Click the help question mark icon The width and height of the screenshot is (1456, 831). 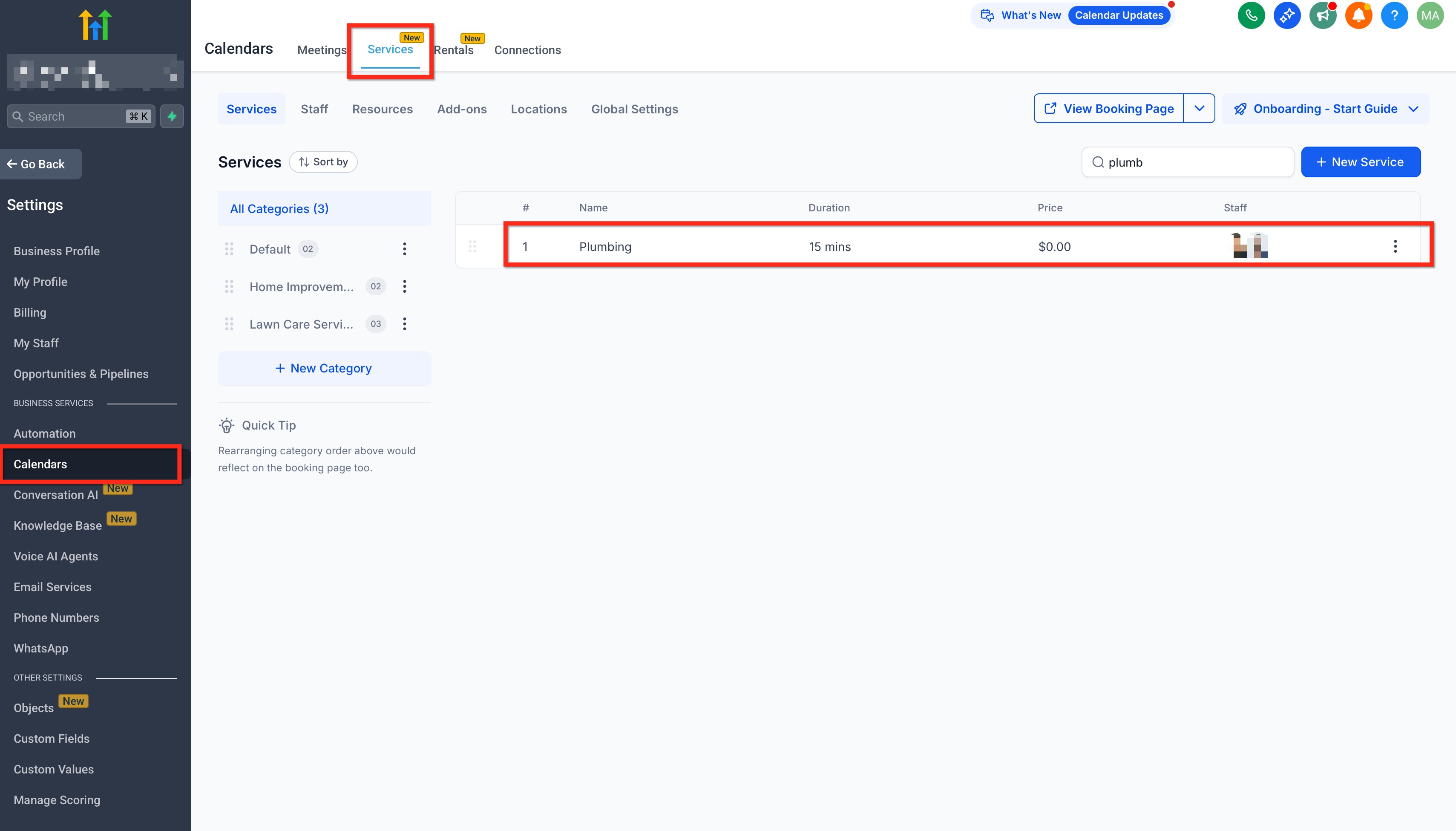1394,15
